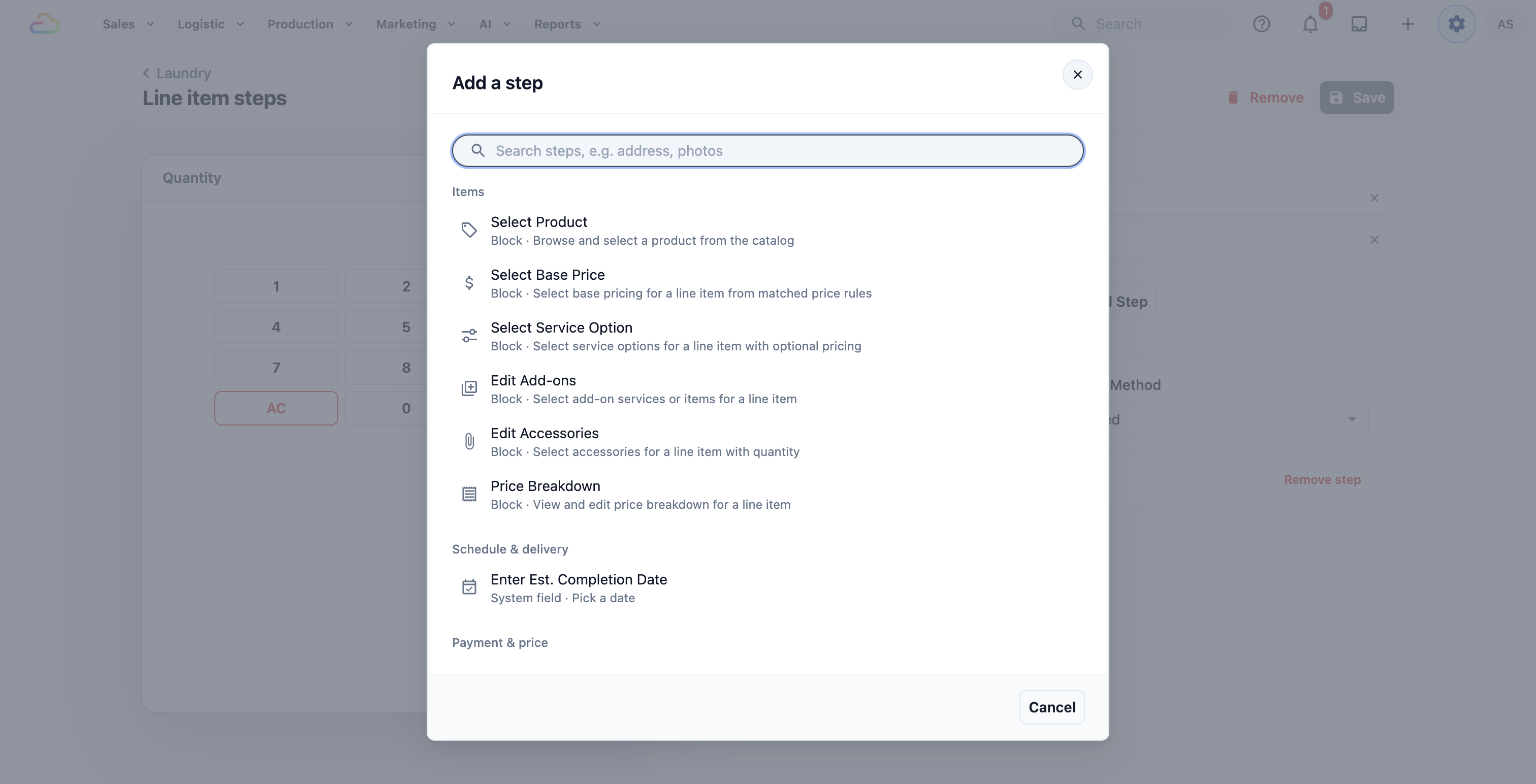
Task: Click keypad number 7
Action: [x=276, y=367]
